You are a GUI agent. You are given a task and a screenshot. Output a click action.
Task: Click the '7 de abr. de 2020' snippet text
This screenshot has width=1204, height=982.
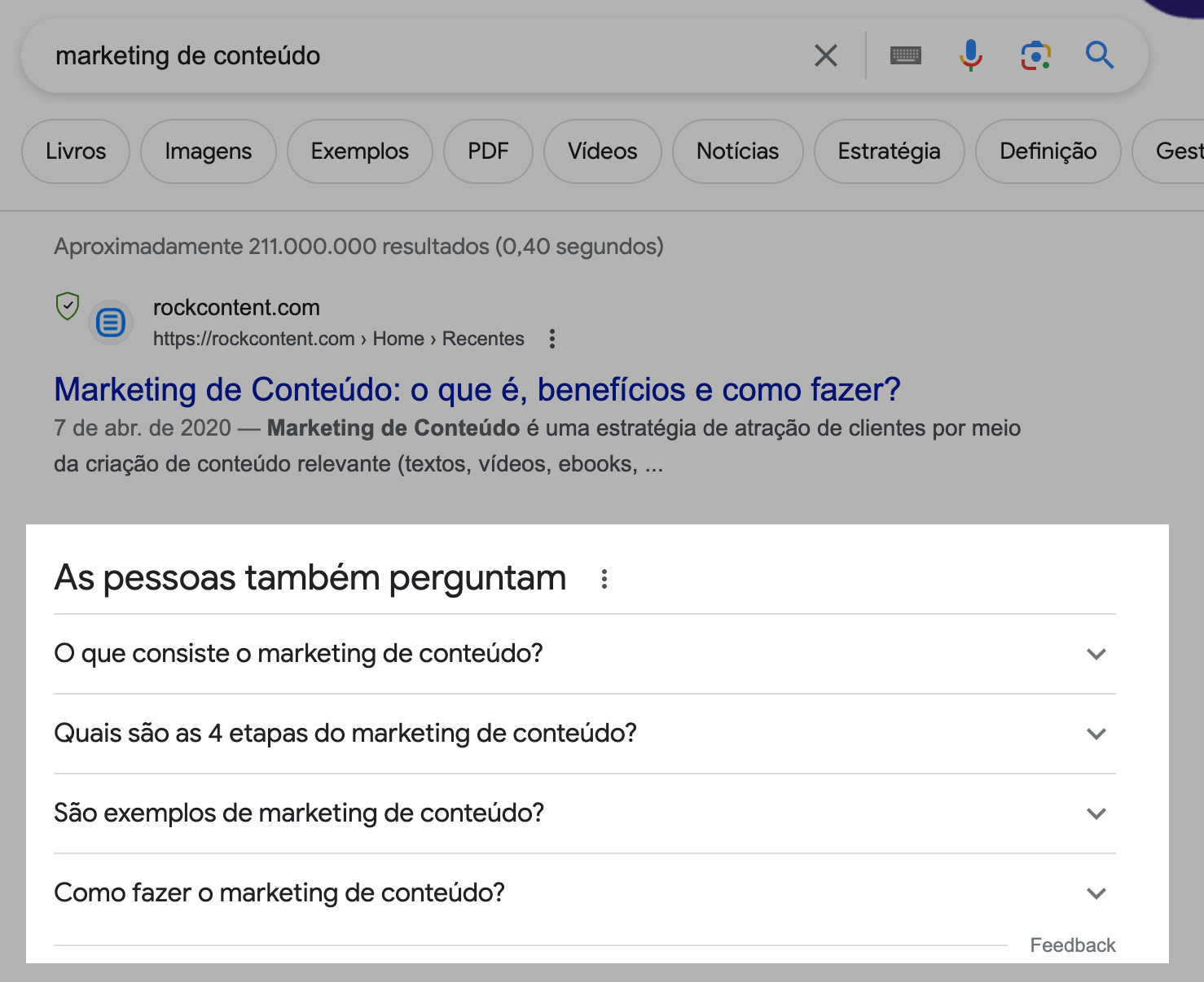143,428
